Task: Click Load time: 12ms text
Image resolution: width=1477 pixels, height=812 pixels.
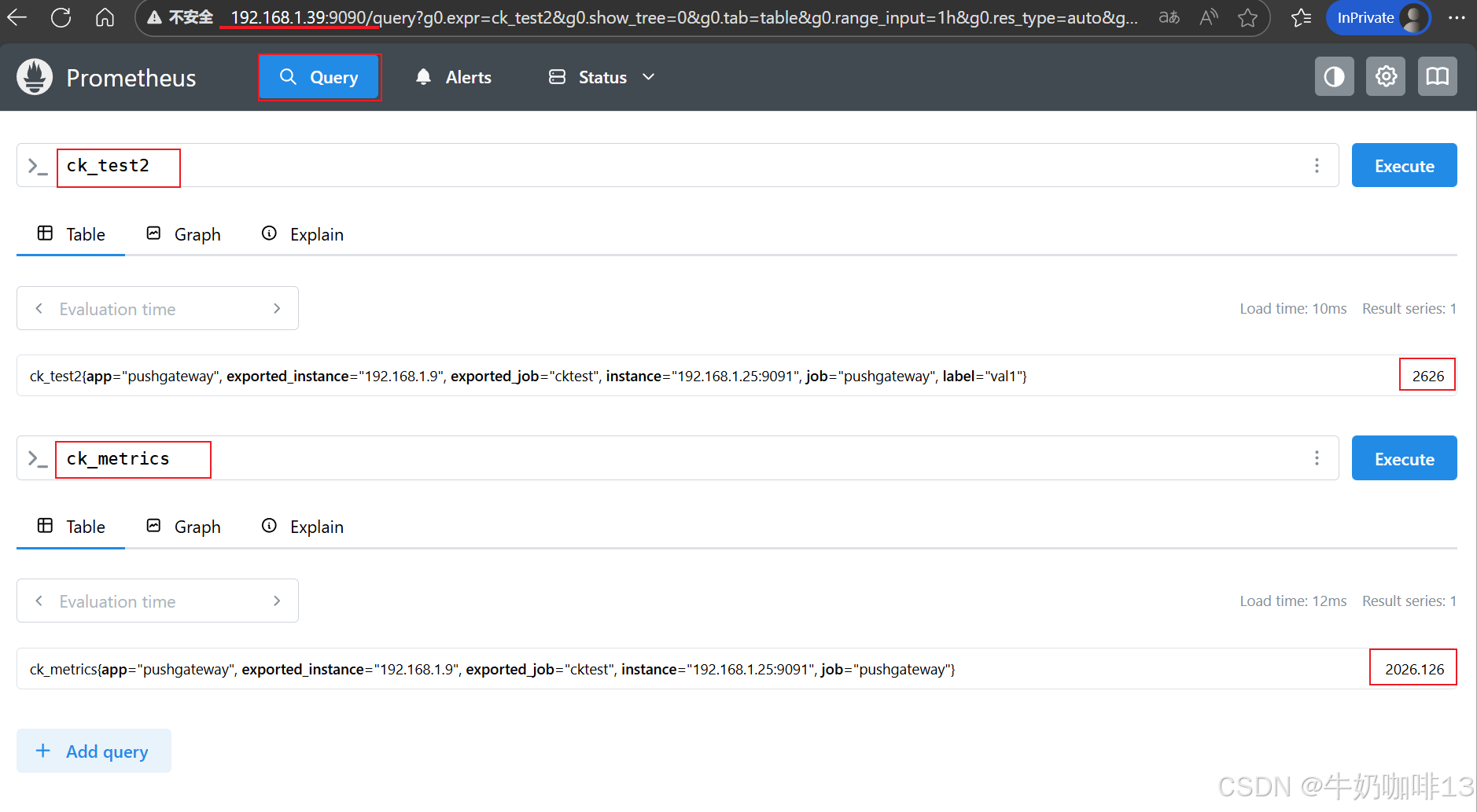Action: [x=1293, y=601]
